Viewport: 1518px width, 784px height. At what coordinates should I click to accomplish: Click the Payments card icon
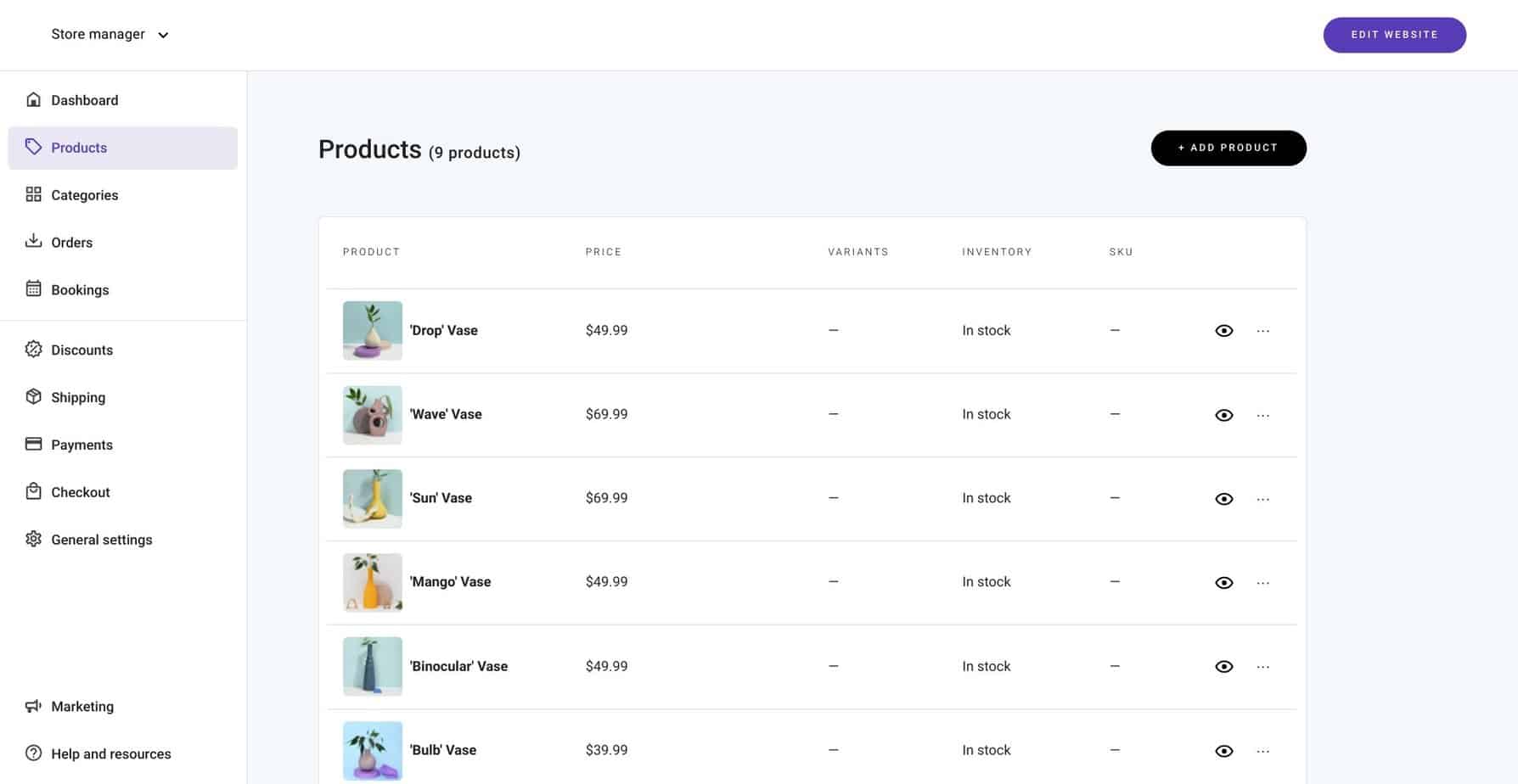[x=33, y=445]
